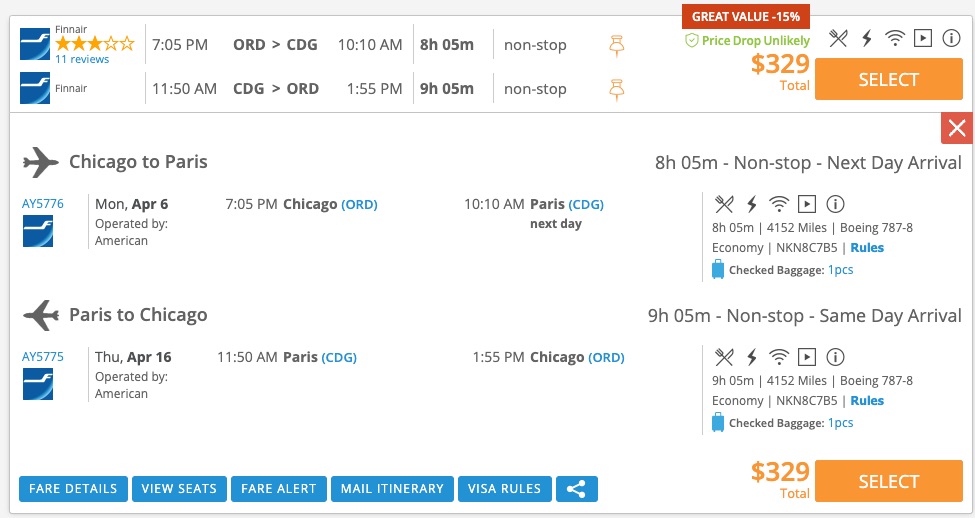Screen dimensions: 975x518
Task: Open VISA RULES
Action: [504, 489]
